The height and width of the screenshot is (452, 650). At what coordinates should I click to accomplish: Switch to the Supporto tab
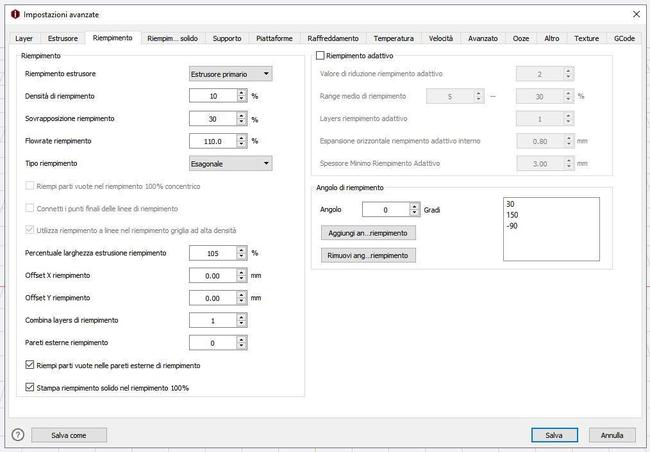[227, 38]
